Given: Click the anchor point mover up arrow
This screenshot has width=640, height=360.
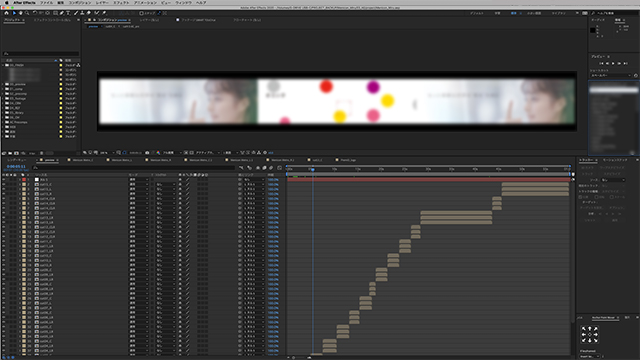Looking at the screenshot, I should point(589,329).
